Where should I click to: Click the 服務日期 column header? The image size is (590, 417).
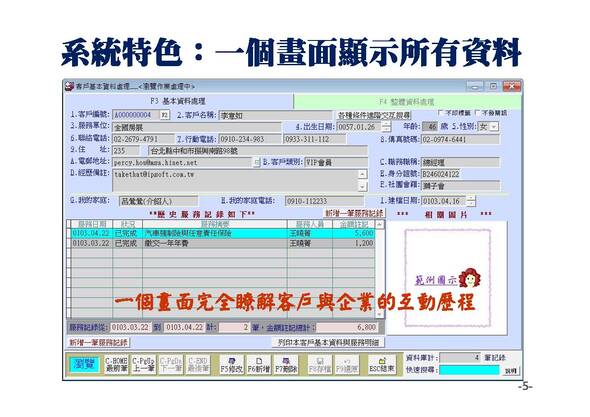(x=91, y=224)
